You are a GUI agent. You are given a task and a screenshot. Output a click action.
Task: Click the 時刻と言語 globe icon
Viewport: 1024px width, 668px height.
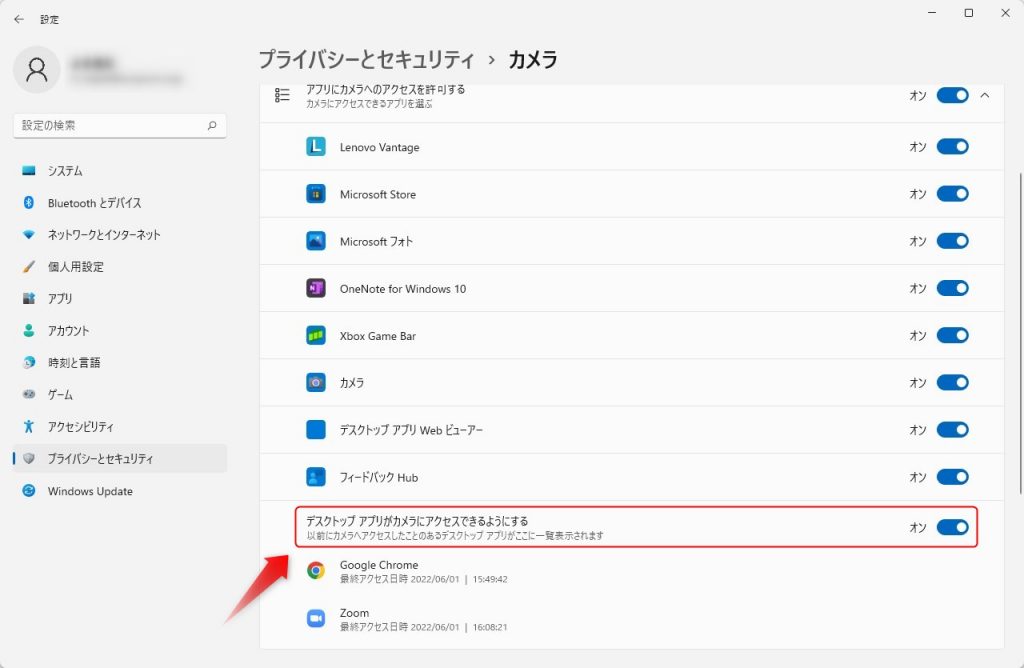point(29,362)
